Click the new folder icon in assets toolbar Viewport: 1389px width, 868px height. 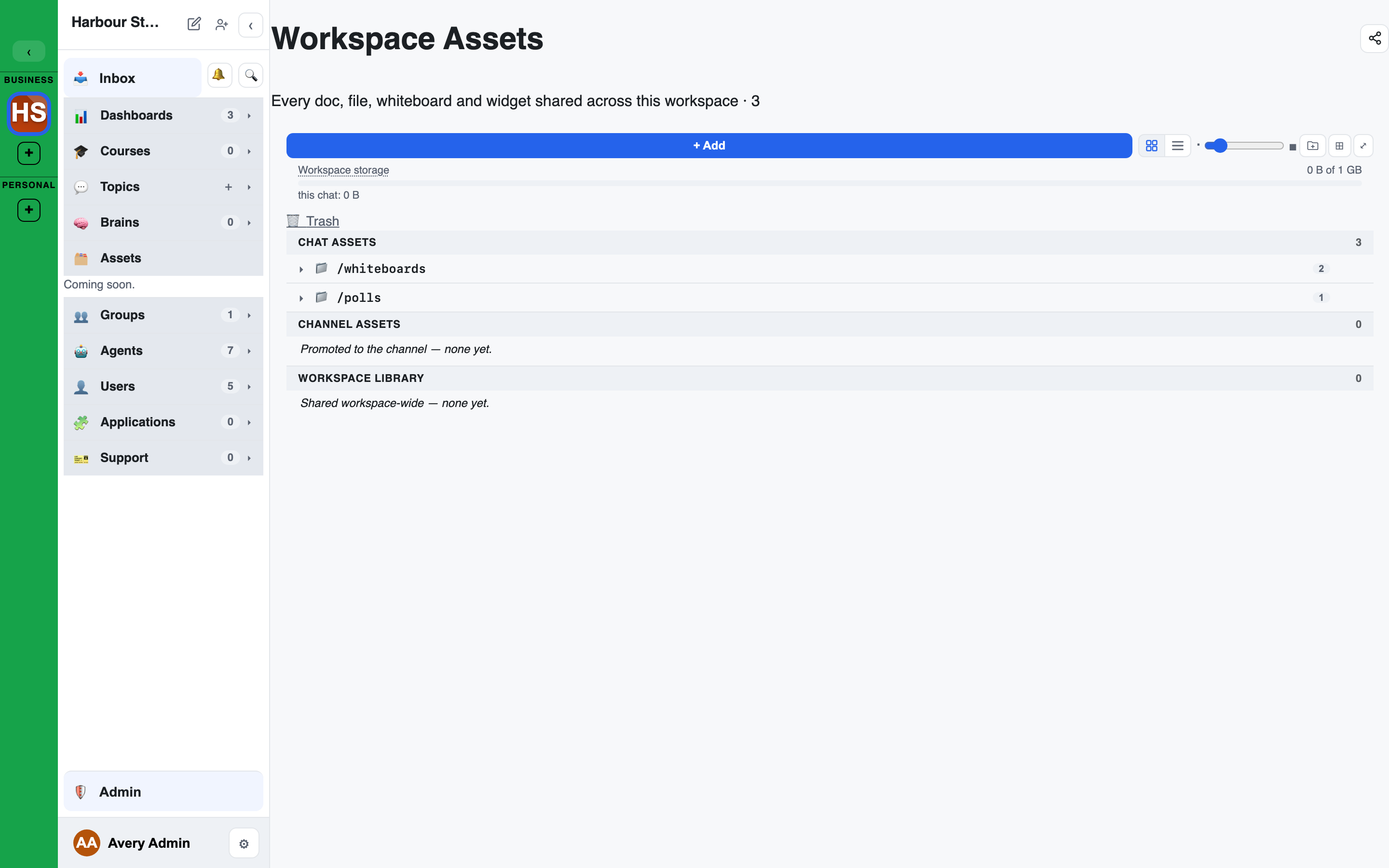point(1313,146)
